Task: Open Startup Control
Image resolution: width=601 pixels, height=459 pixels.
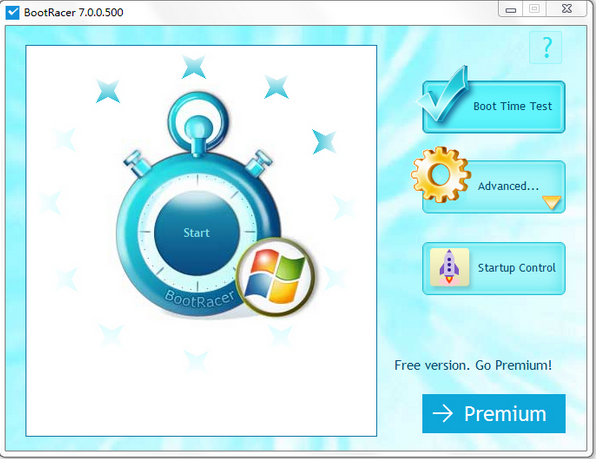Action: (x=494, y=268)
